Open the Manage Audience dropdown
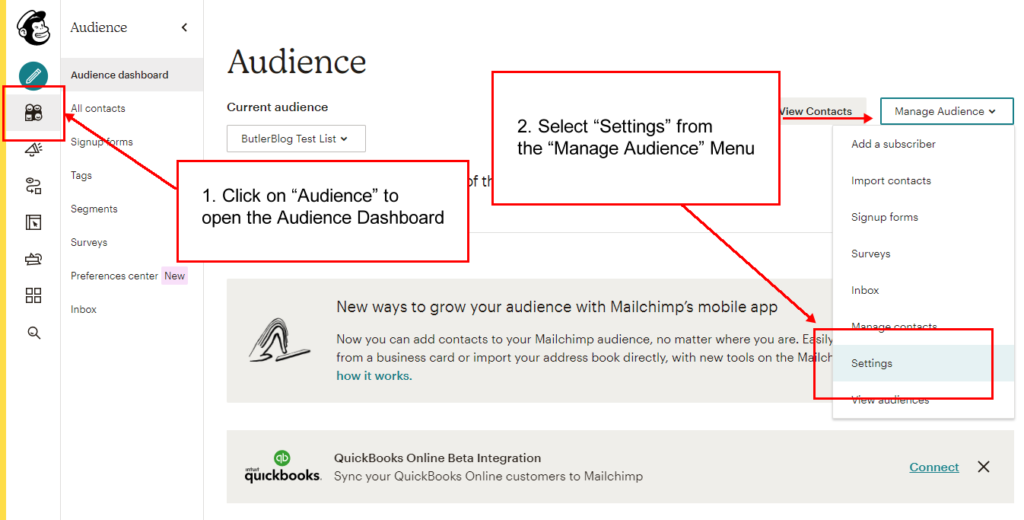The height and width of the screenshot is (520, 1024). click(x=946, y=111)
